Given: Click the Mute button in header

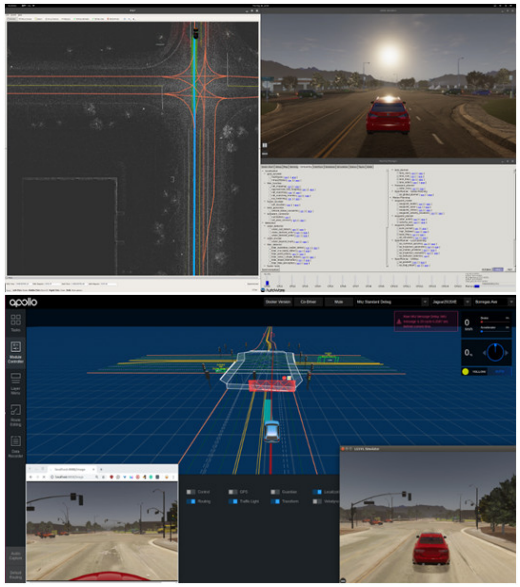Looking at the screenshot, I should pyautogui.click(x=338, y=302).
